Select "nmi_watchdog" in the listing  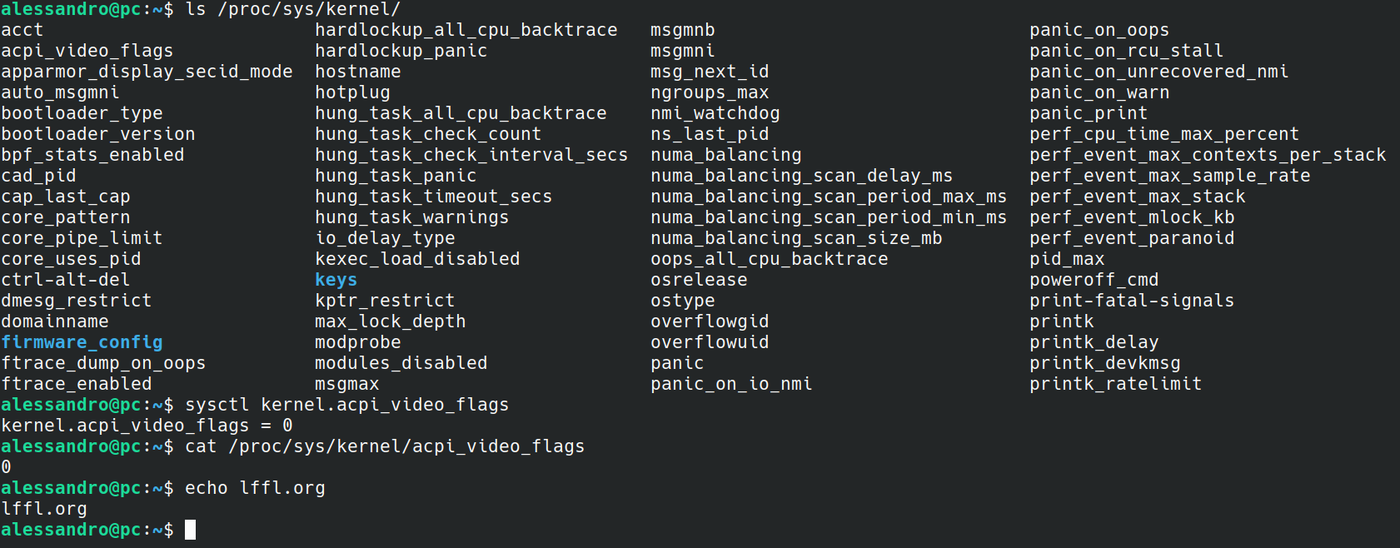715,114
